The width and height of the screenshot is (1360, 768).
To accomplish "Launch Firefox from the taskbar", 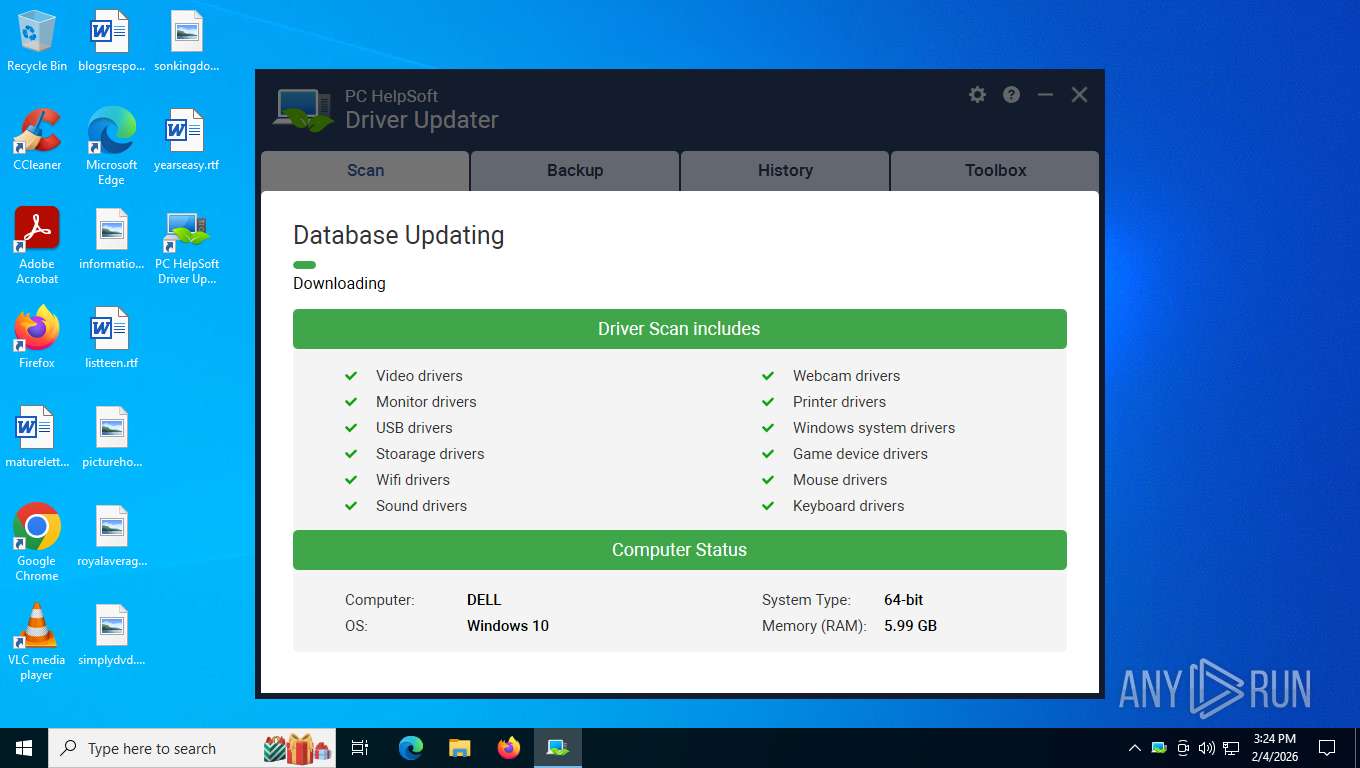I will [509, 748].
